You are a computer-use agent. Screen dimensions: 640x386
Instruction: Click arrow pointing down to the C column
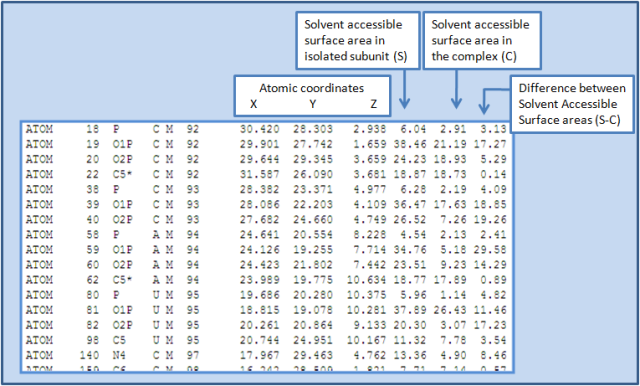point(456,89)
